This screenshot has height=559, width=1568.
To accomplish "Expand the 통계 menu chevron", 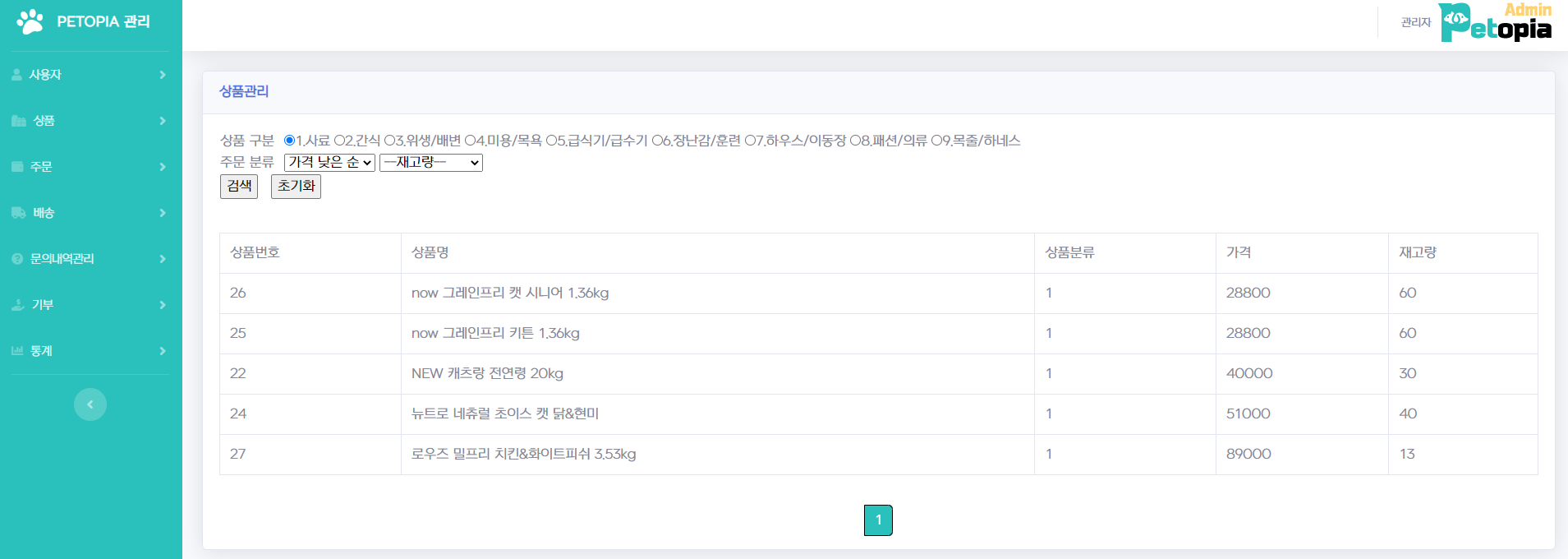I will (163, 351).
